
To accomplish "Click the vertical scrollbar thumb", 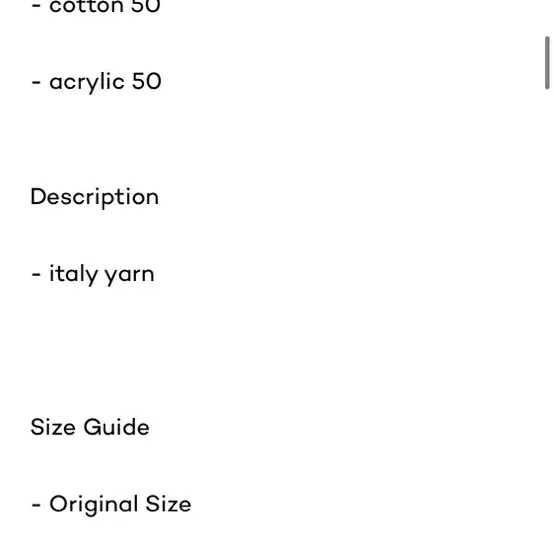I will (x=547, y=63).
